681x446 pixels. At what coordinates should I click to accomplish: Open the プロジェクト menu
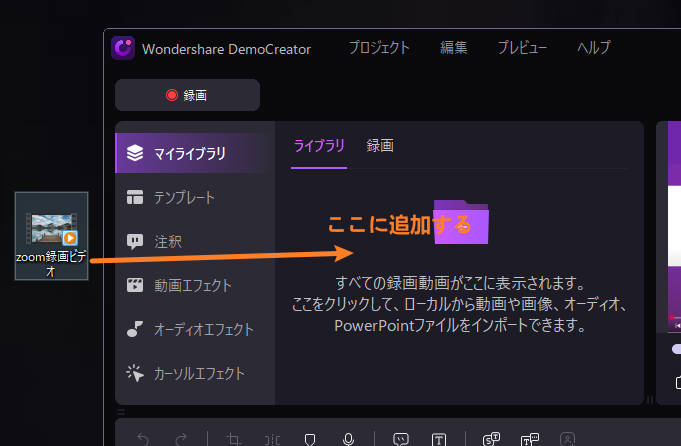[379, 48]
